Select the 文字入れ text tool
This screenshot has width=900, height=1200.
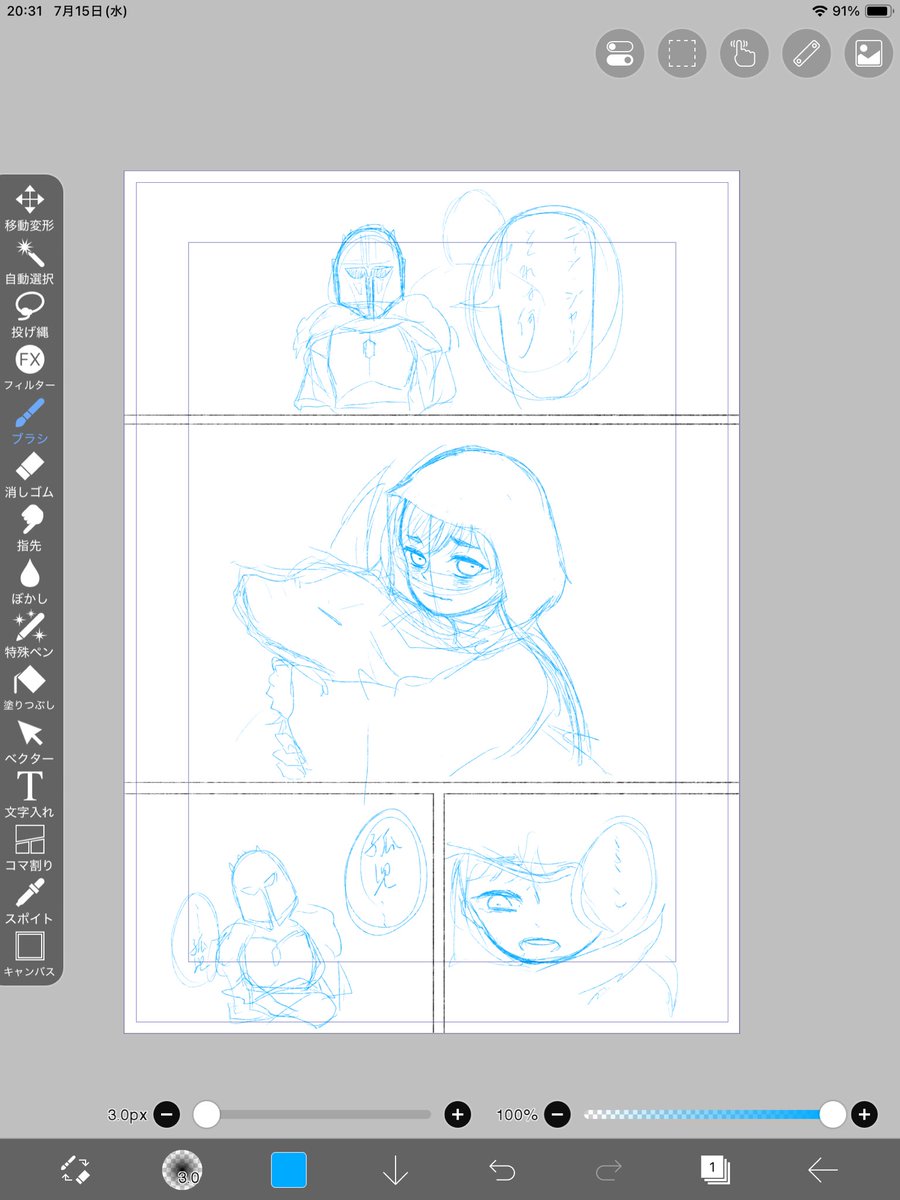pyautogui.click(x=30, y=794)
